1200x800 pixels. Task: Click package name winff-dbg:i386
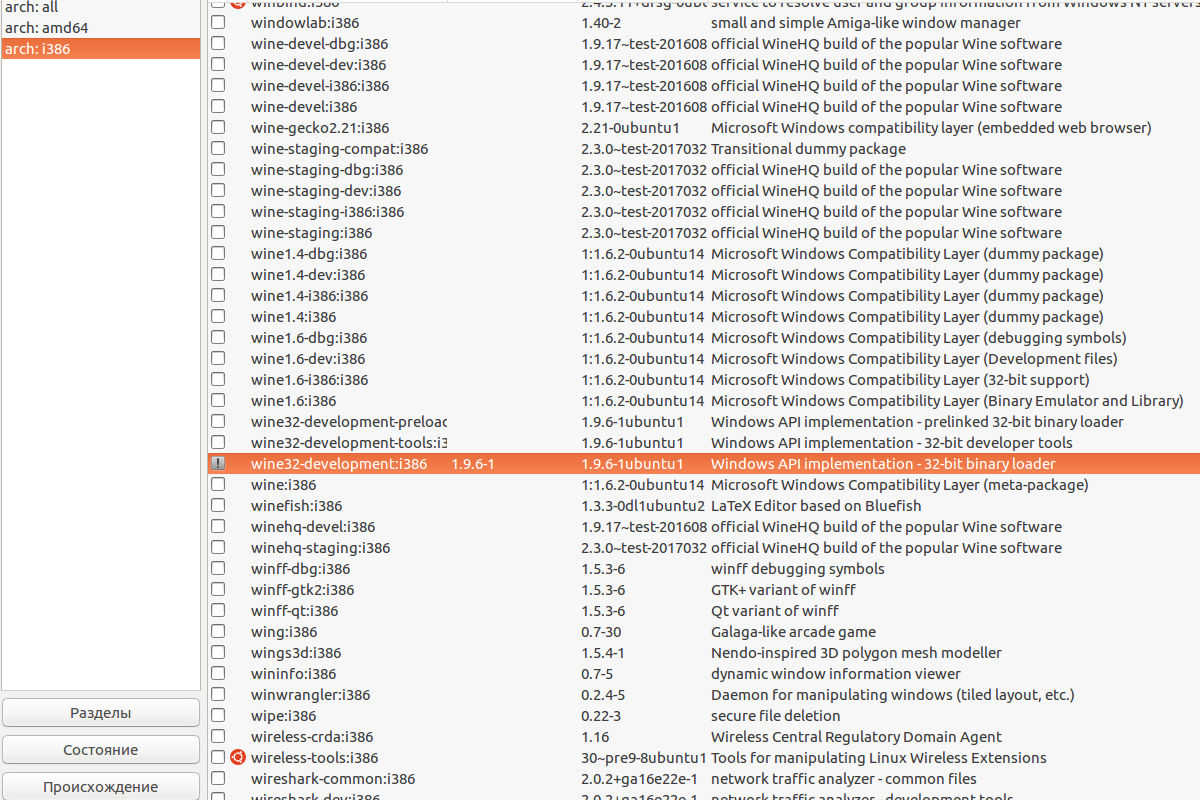click(301, 568)
